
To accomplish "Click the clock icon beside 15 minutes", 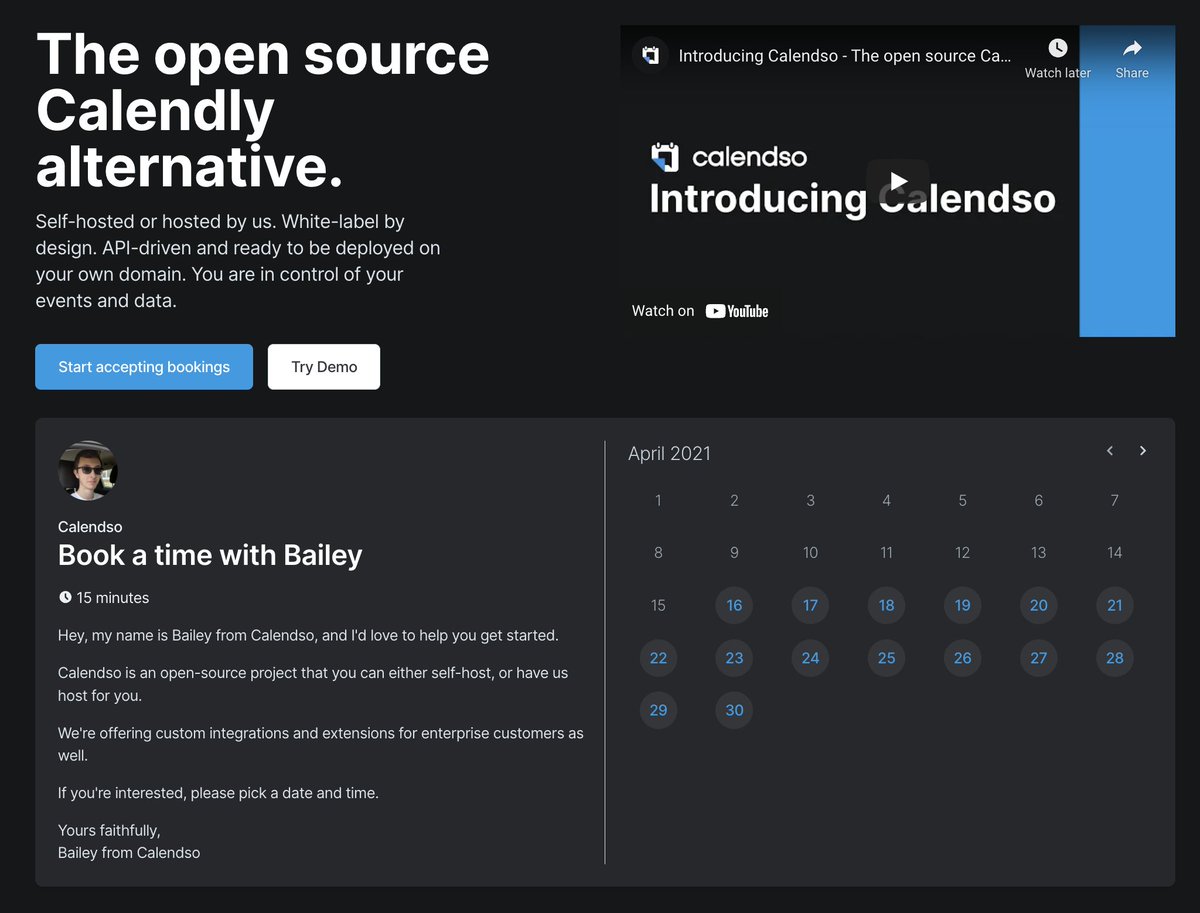I will tap(65, 598).
